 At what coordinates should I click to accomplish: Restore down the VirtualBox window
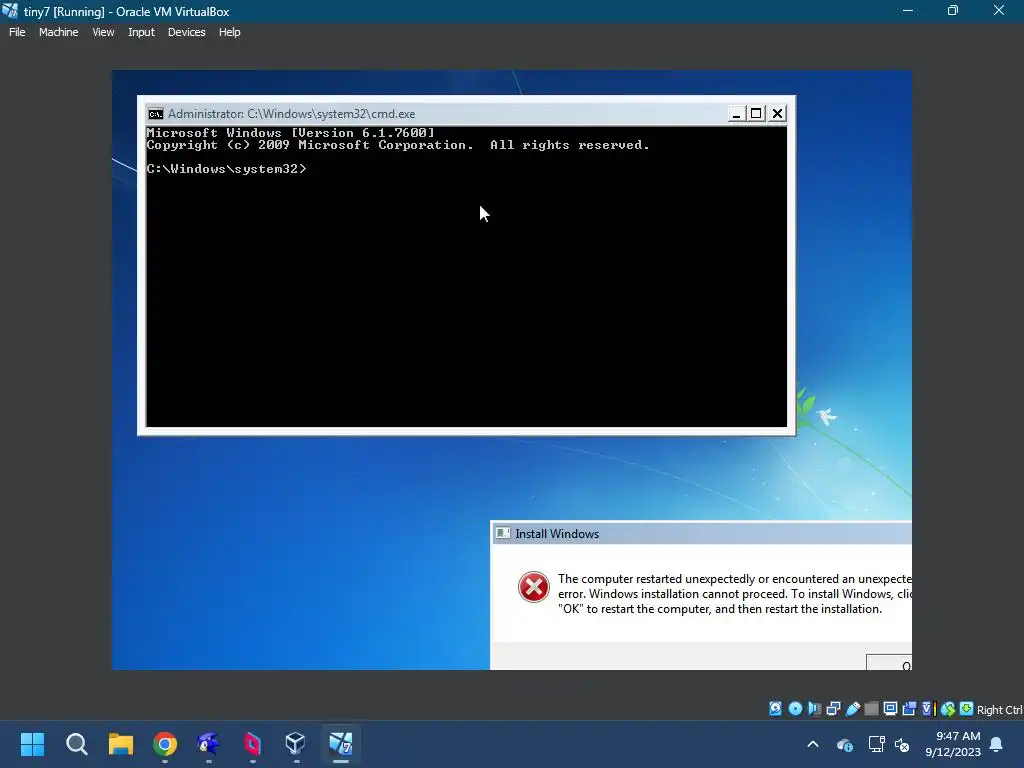tap(953, 11)
